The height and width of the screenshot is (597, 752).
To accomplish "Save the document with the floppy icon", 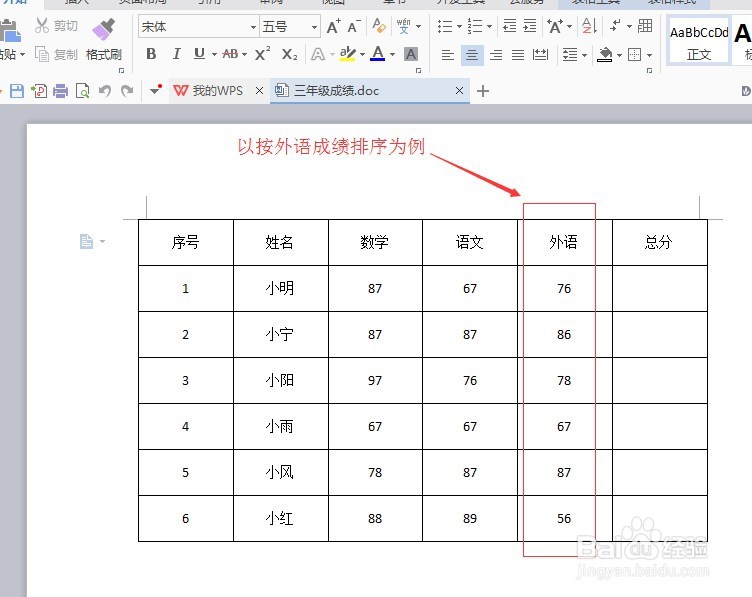I will [x=17, y=91].
